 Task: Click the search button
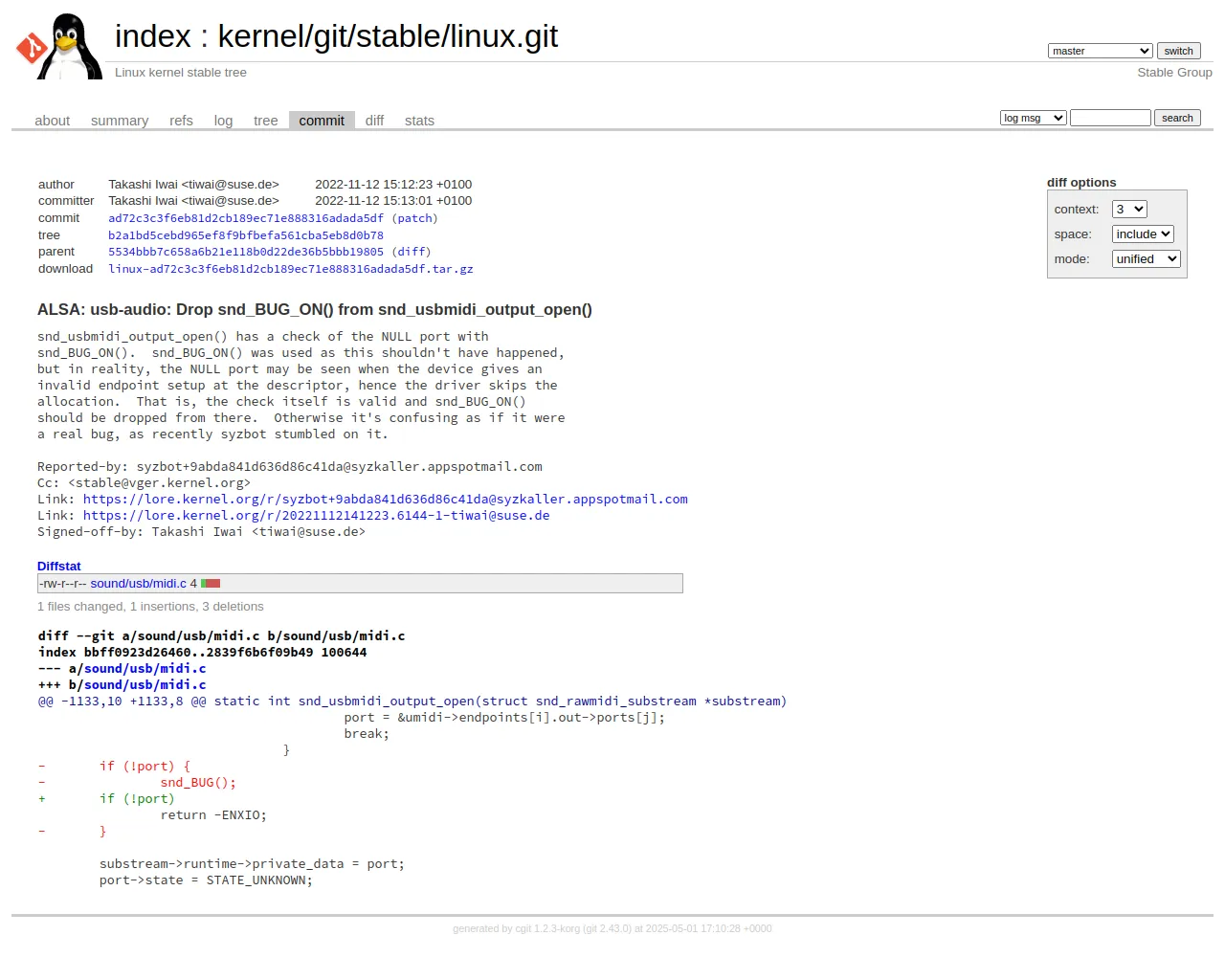1177,118
